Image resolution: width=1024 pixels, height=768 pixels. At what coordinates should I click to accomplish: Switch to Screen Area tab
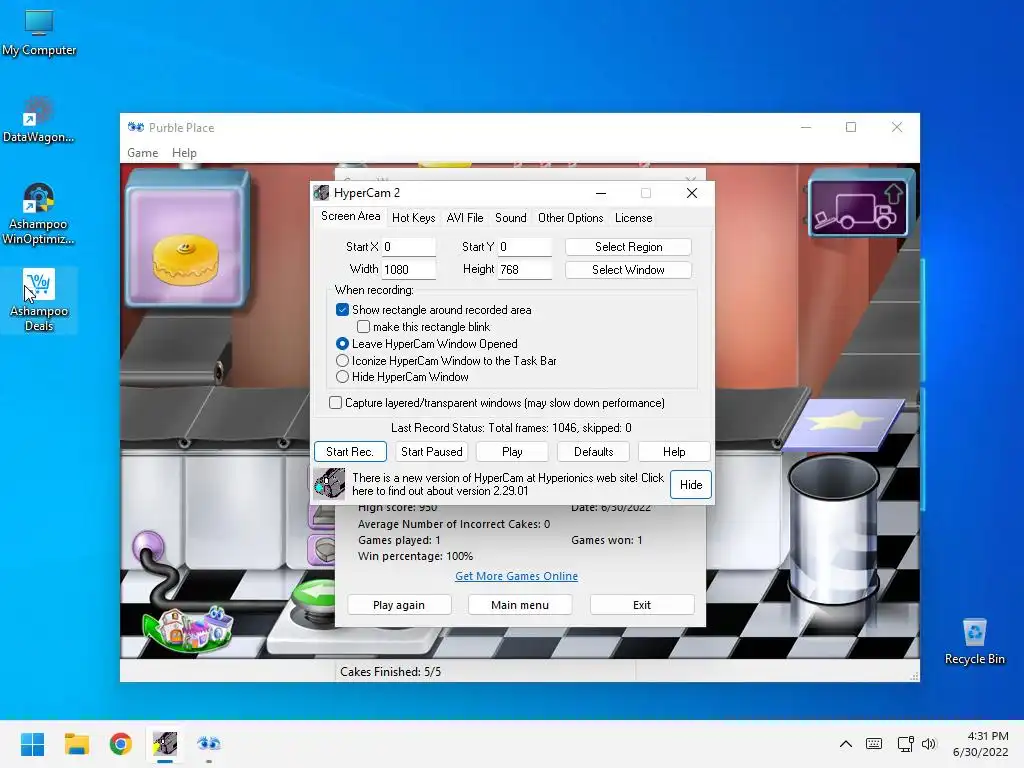tap(350, 216)
